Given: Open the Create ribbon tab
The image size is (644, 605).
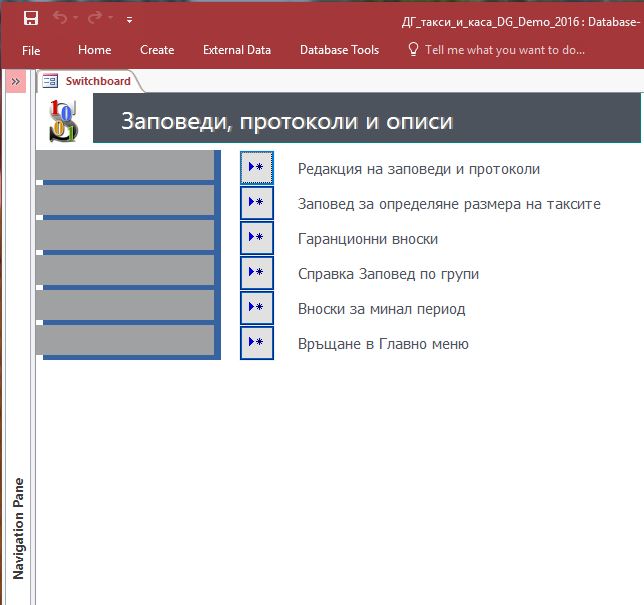Looking at the screenshot, I should click(x=157, y=49).
